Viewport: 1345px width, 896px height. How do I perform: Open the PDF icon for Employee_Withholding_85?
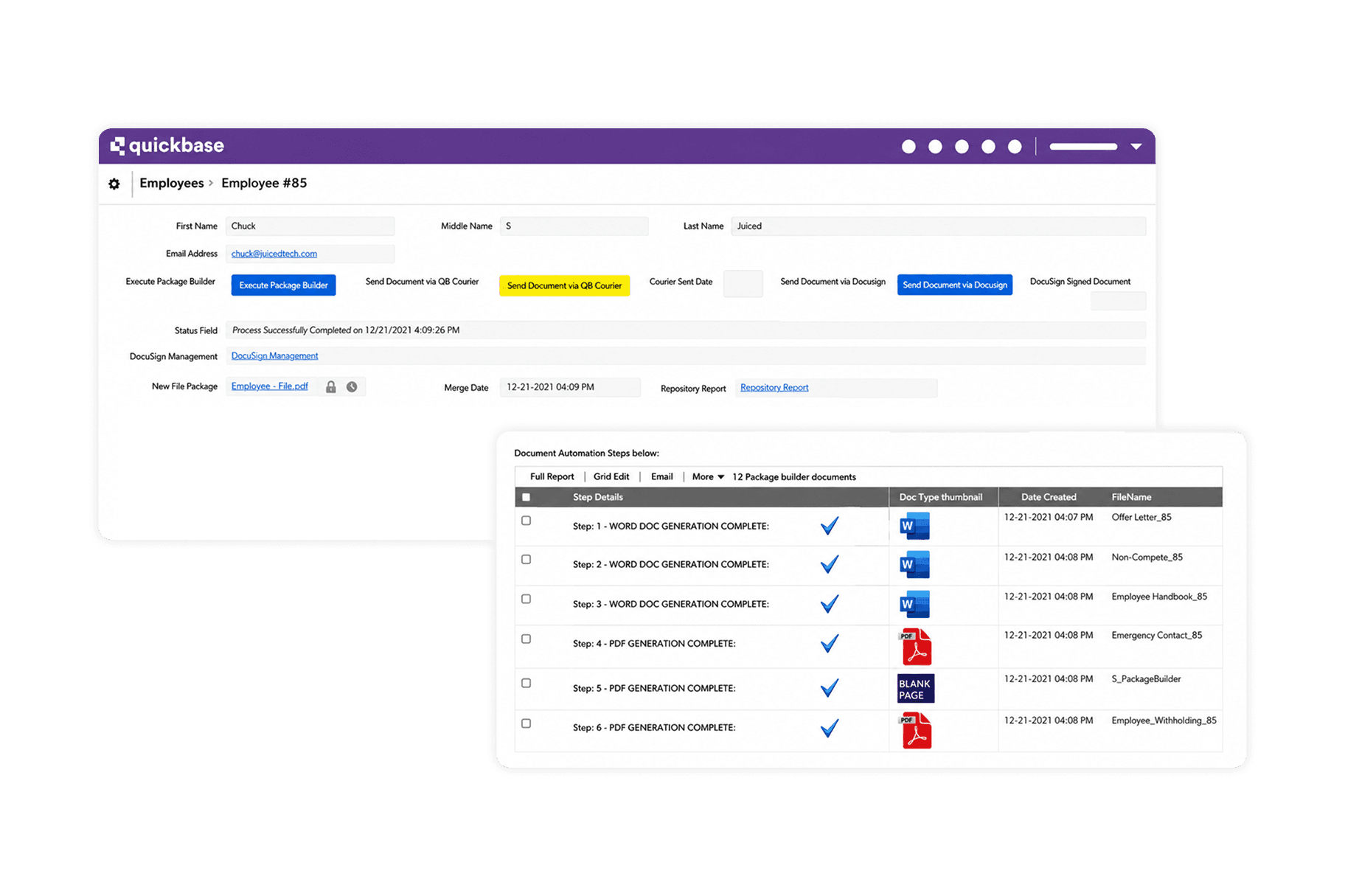[x=916, y=731]
